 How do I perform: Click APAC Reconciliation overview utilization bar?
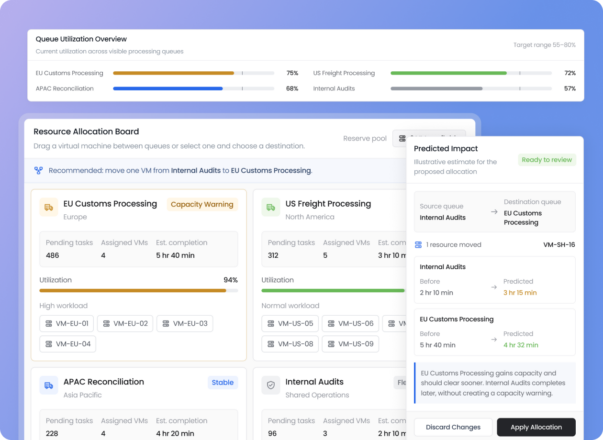[193, 88]
